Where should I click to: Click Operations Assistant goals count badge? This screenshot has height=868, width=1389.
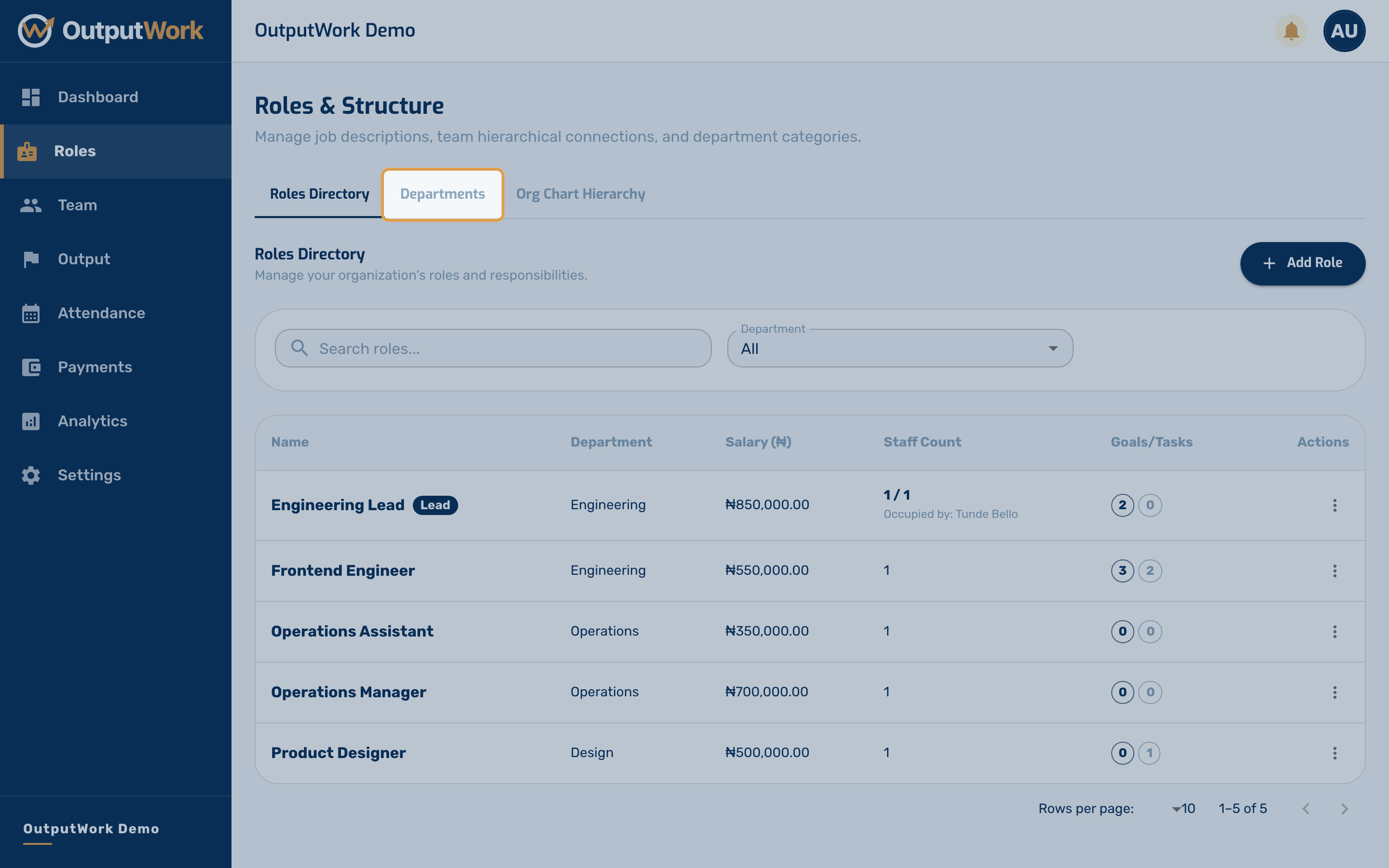(1122, 632)
